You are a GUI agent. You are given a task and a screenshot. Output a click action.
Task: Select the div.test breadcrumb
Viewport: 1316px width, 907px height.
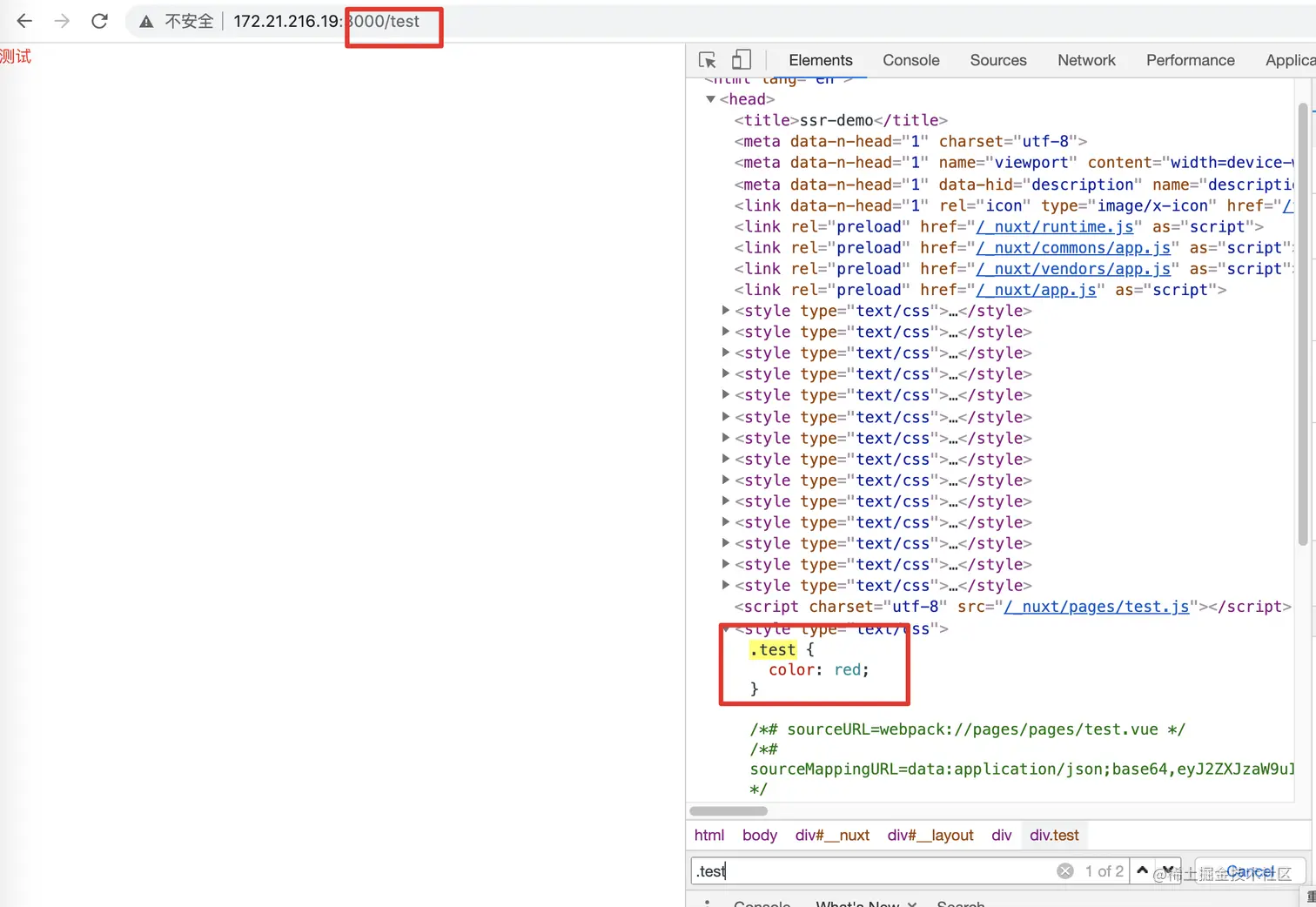coord(1054,835)
